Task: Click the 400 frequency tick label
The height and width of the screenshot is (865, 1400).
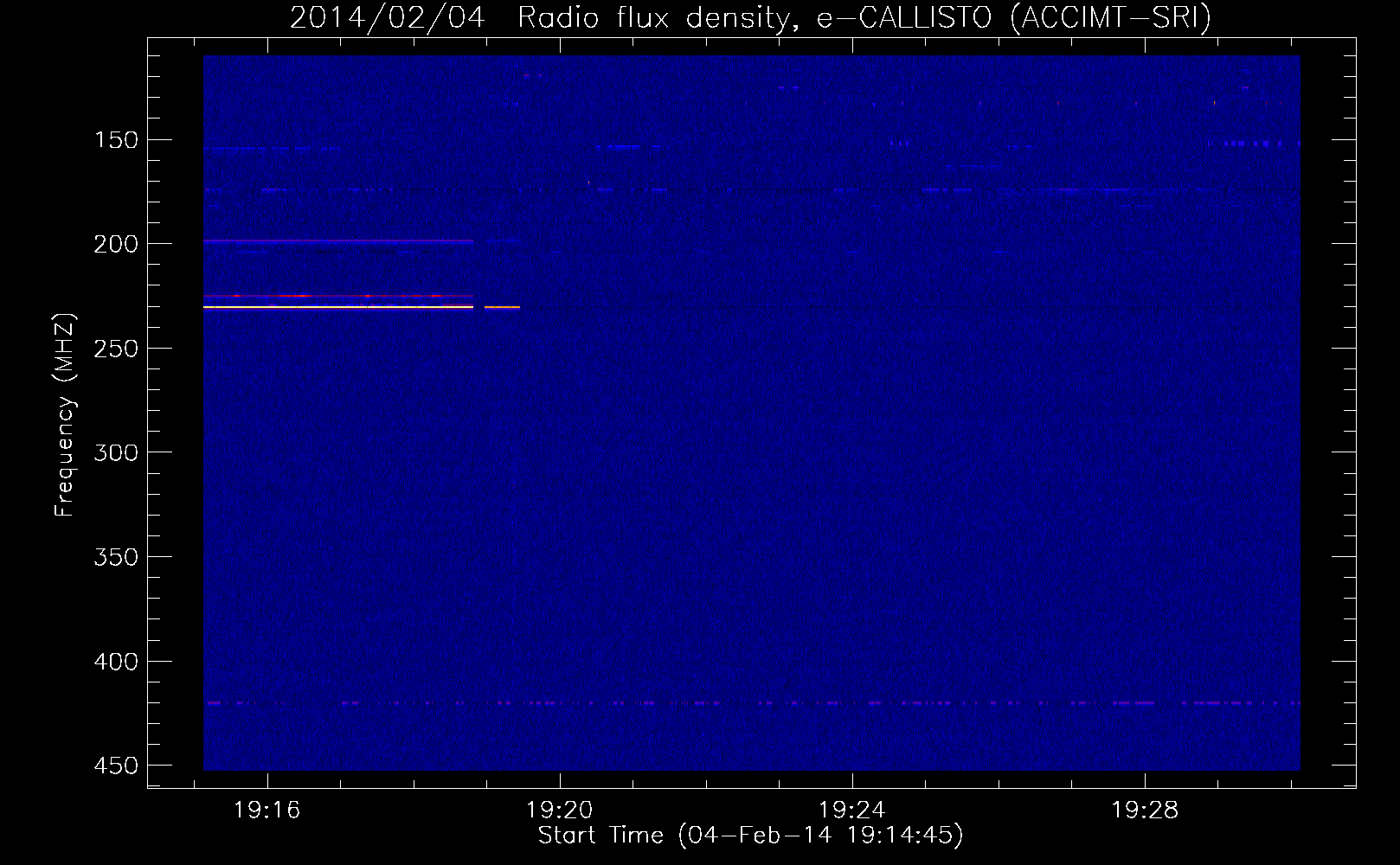Action: pos(116,662)
